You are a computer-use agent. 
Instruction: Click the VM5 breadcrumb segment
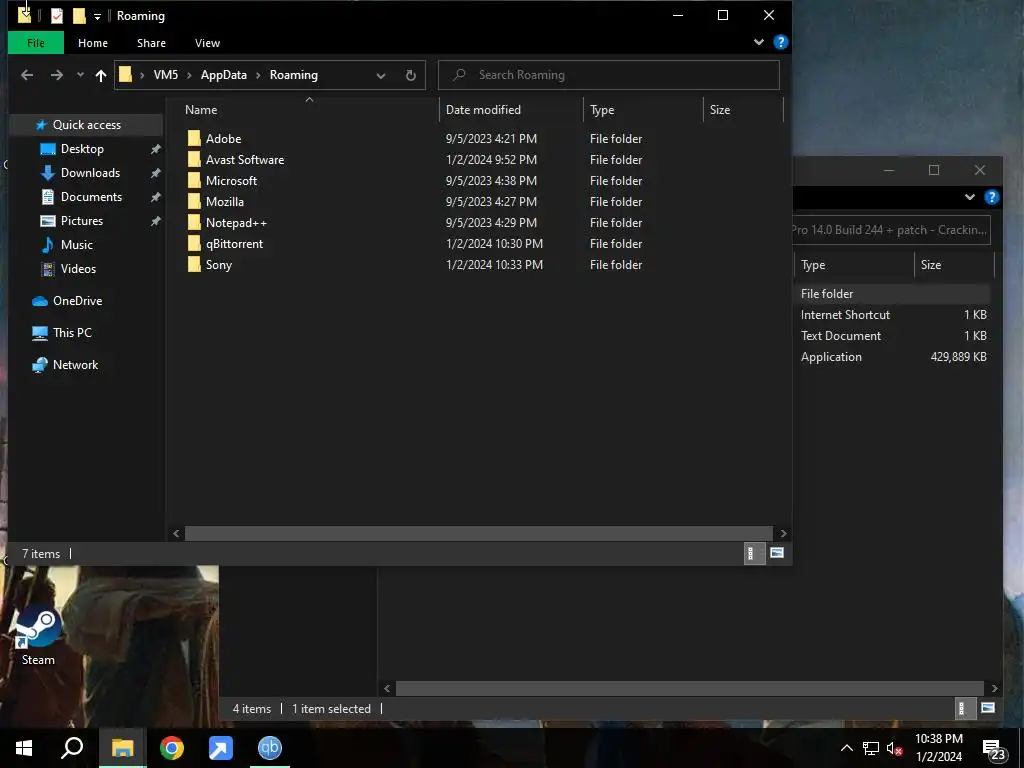point(166,75)
